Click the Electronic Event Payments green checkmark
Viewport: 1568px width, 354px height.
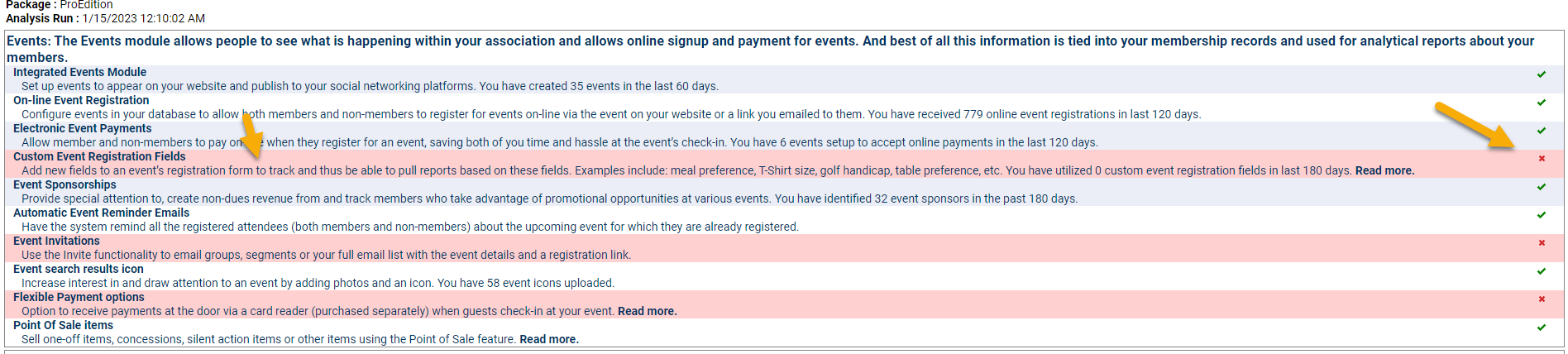[1541, 131]
